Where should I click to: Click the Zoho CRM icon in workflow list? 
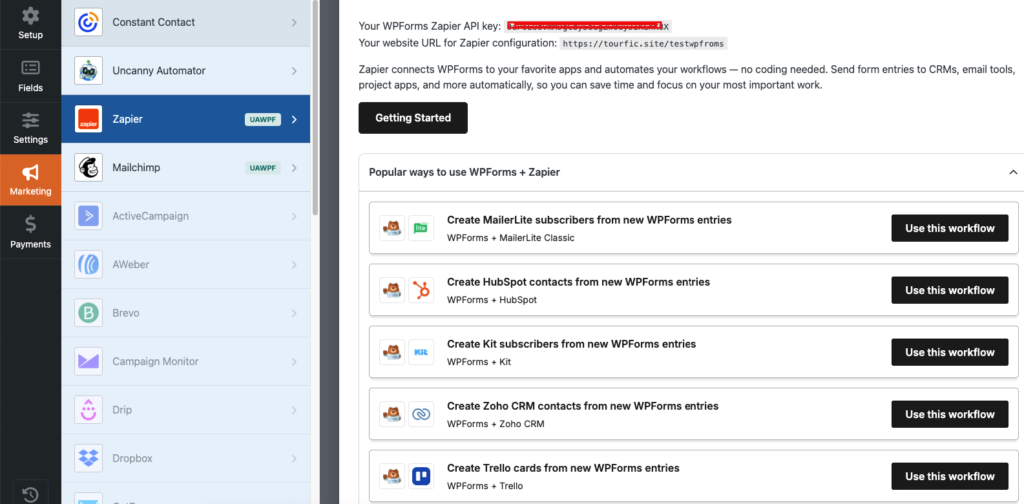coord(421,414)
